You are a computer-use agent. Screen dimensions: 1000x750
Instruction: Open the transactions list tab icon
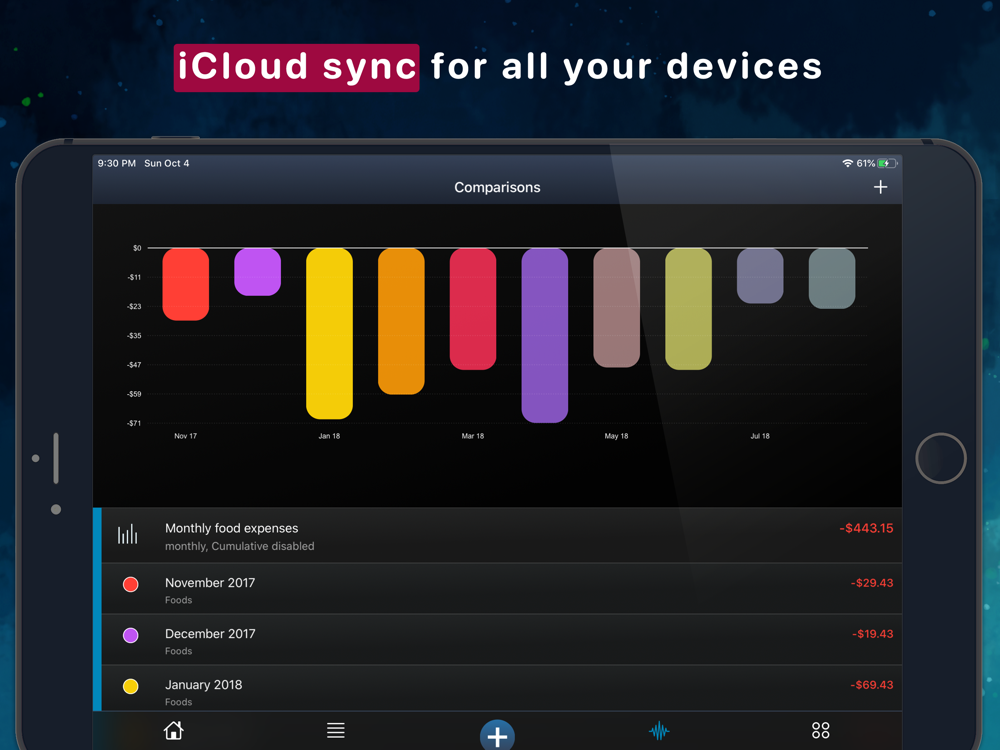click(x=335, y=730)
